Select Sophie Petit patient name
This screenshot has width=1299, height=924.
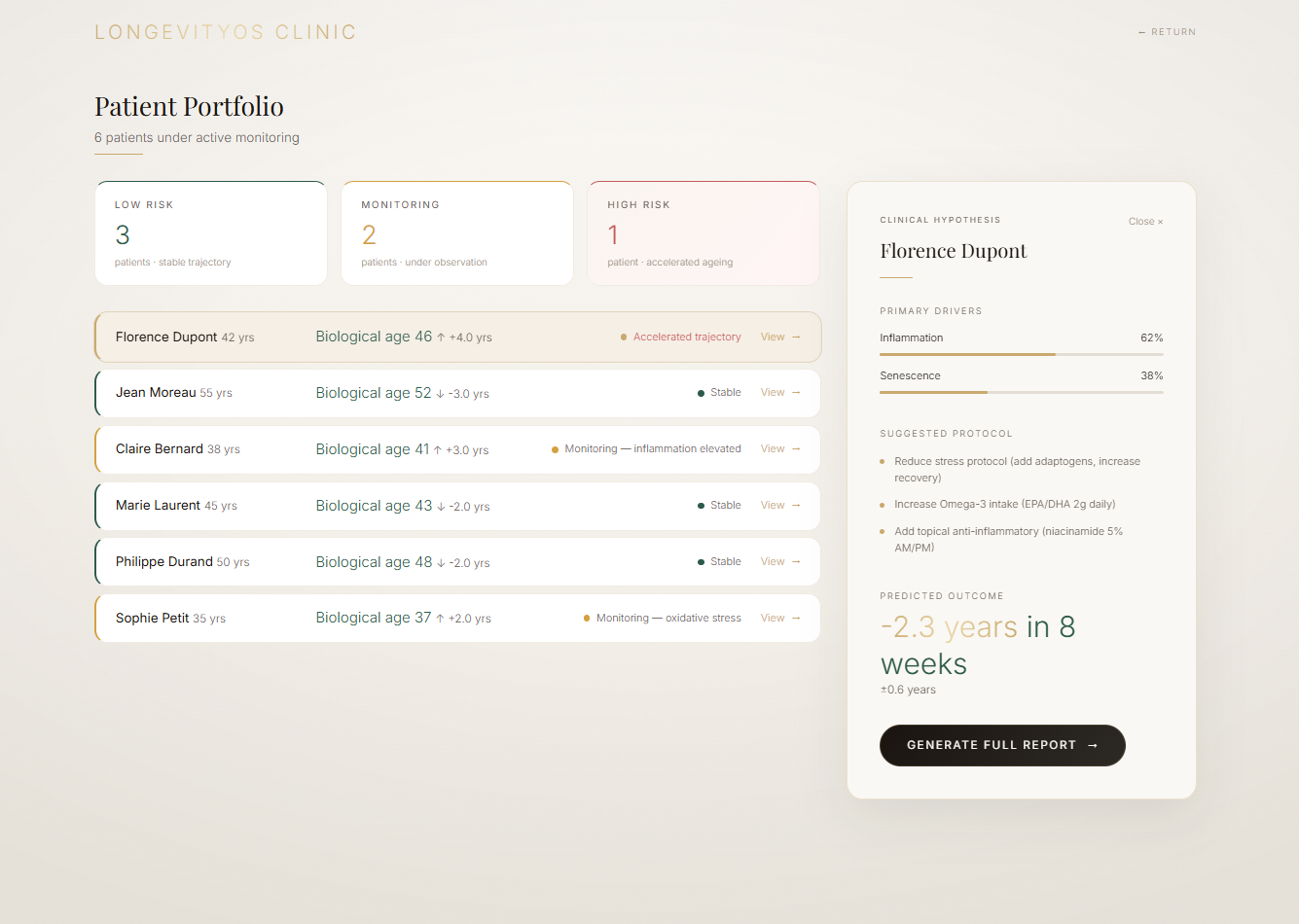pyautogui.click(x=153, y=618)
